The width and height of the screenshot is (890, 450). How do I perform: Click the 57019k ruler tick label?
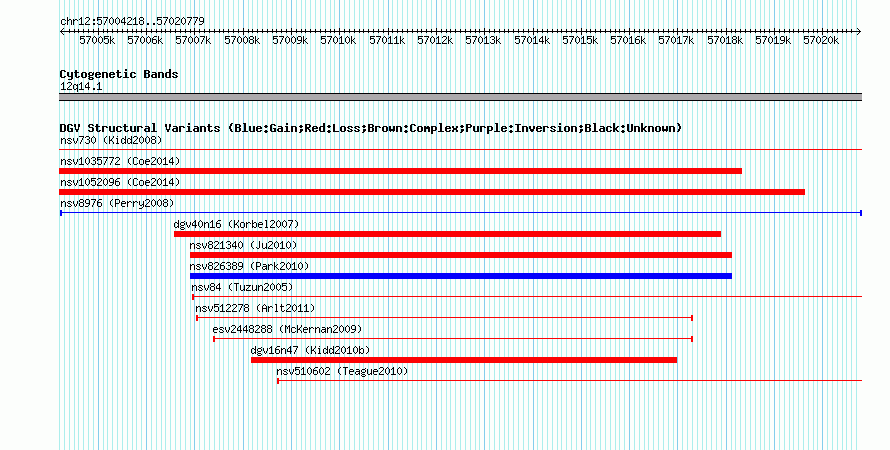point(774,40)
